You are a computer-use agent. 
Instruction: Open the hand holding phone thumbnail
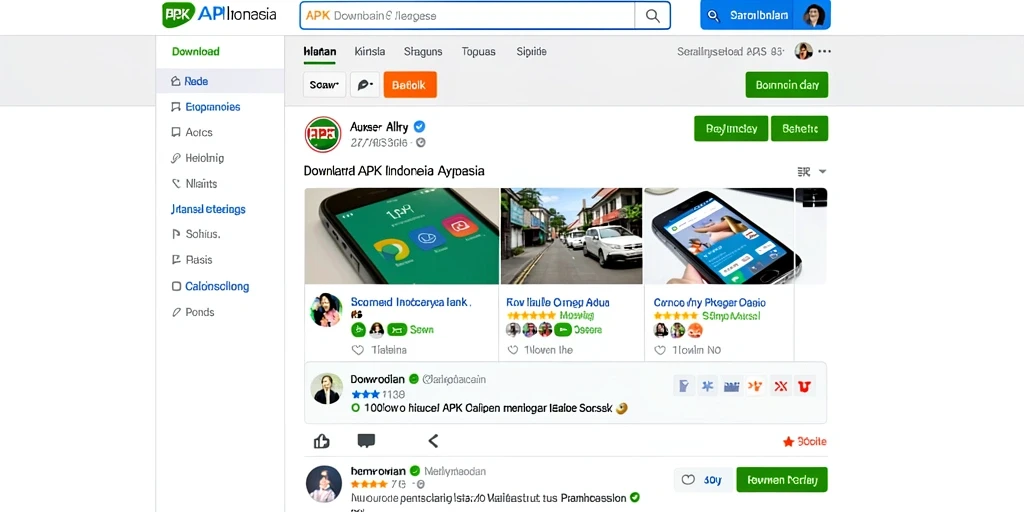[x=719, y=236]
